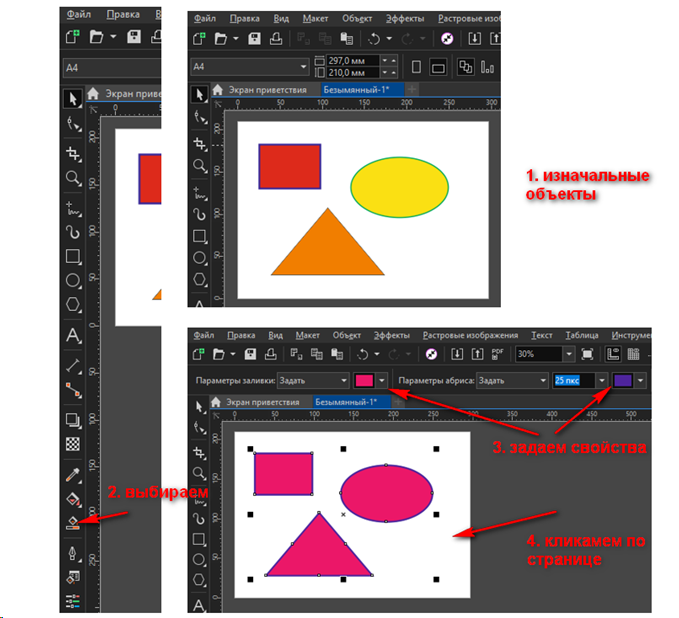Image resolution: width=679 pixels, height=618 pixels.
Task: Select the Artistic Media tool in left toolbox
Action: (x=73, y=232)
